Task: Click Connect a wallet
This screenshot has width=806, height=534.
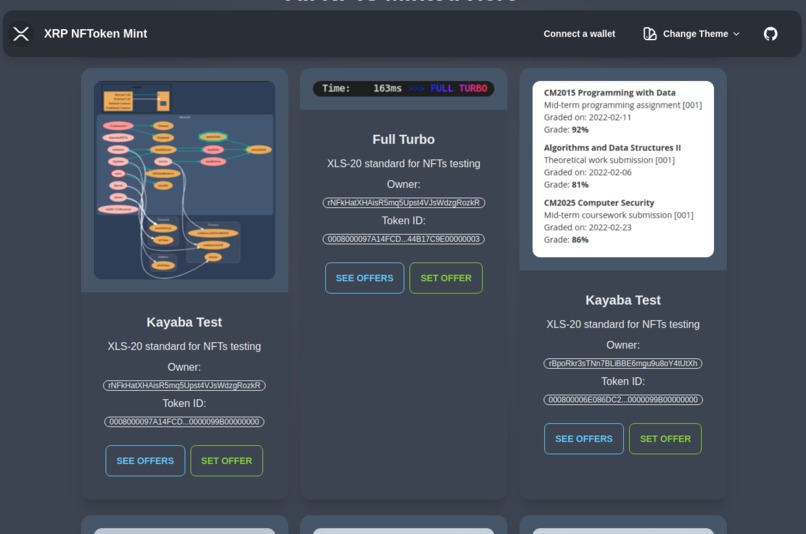Action: pyautogui.click(x=579, y=34)
